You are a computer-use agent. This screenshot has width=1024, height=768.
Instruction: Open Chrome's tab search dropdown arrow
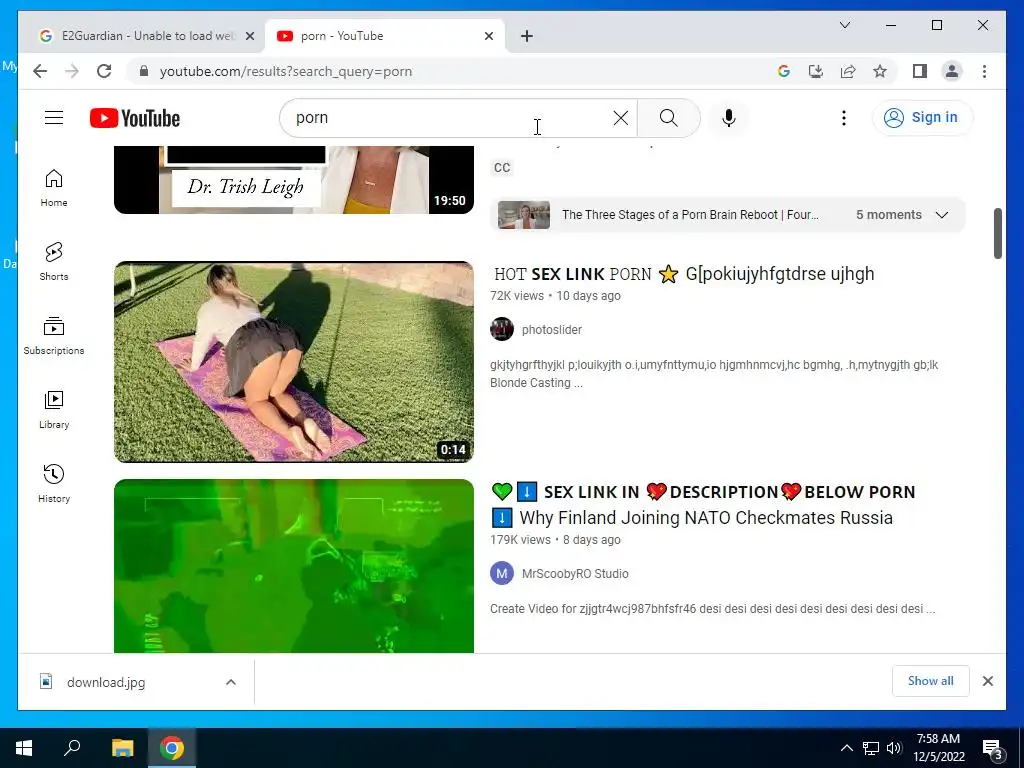pos(844,25)
